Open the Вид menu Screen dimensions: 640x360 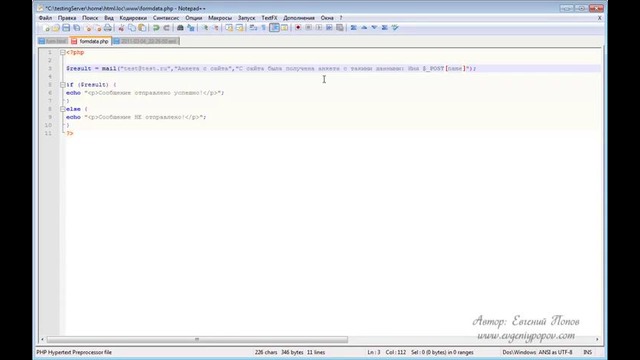109,18
